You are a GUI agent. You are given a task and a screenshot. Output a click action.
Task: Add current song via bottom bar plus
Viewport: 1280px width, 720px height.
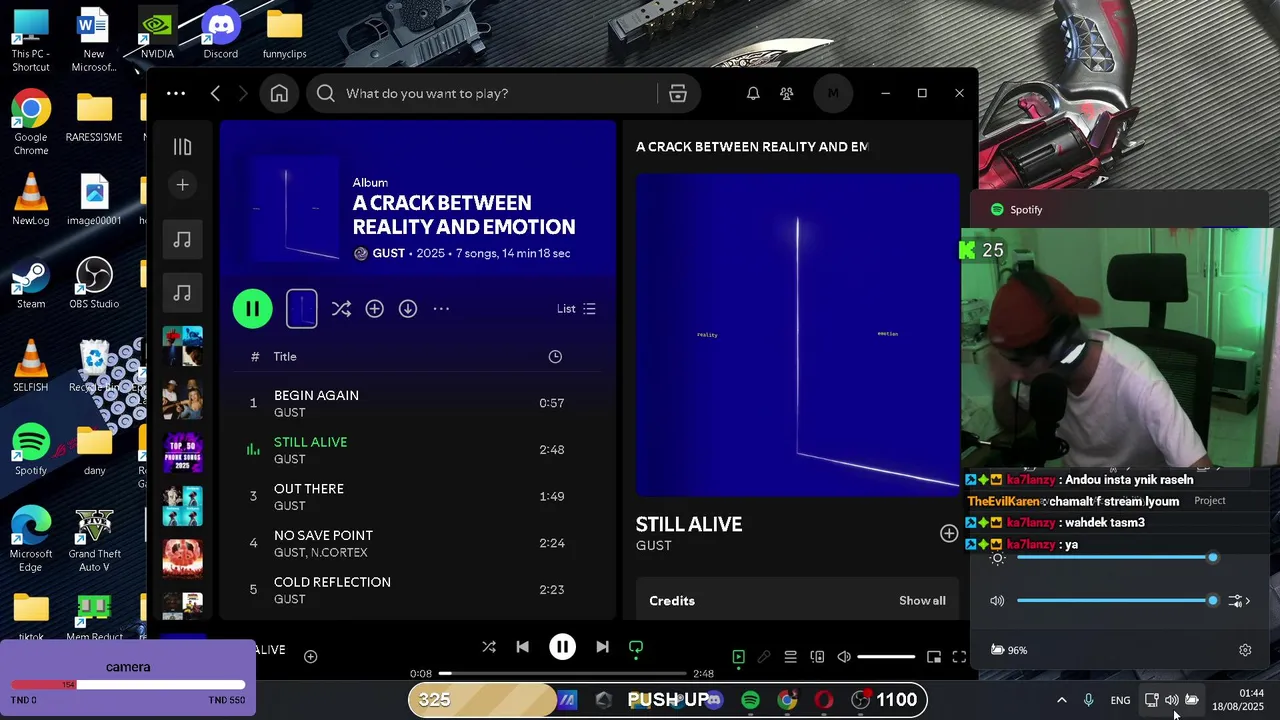click(x=311, y=657)
